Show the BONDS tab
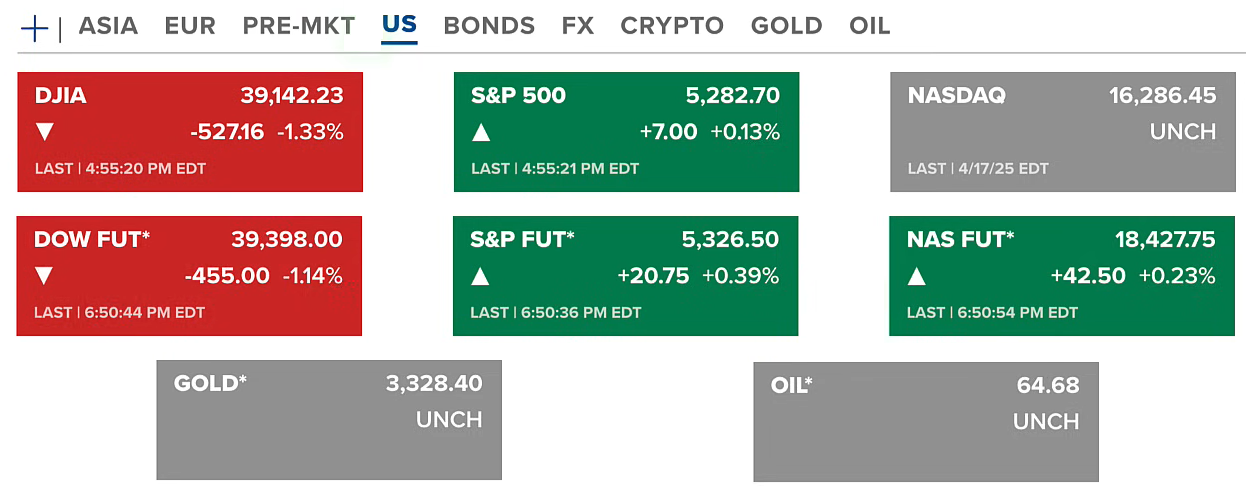 pyautogui.click(x=489, y=26)
